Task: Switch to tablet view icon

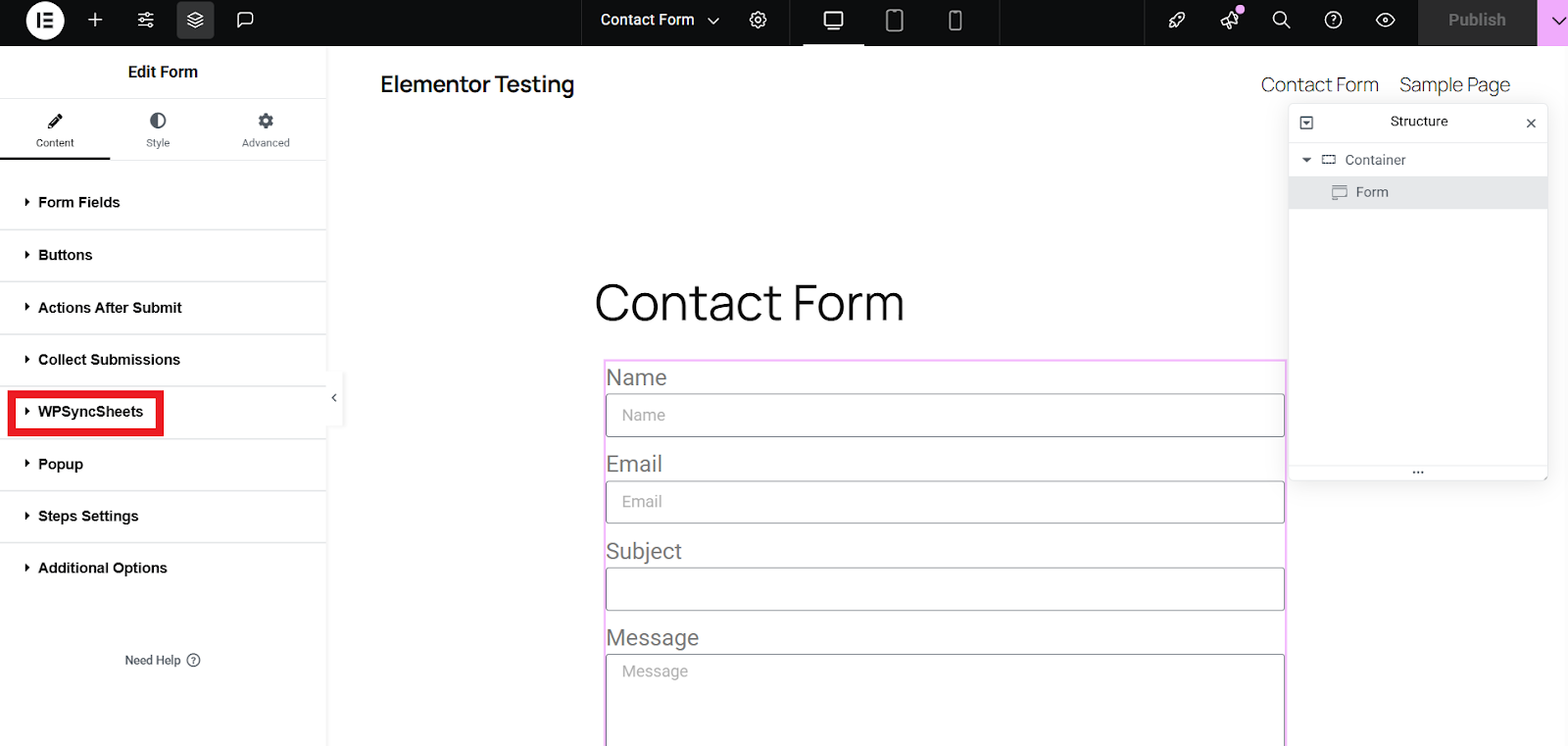Action: (x=895, y=20)
